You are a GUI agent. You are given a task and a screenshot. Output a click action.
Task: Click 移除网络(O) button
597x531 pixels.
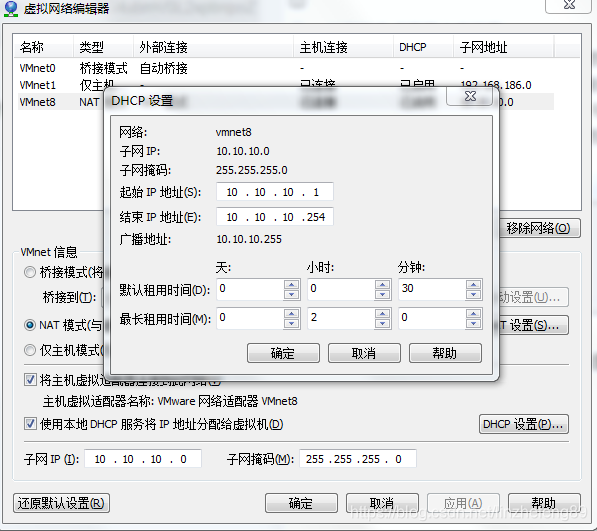coord(540,228)
